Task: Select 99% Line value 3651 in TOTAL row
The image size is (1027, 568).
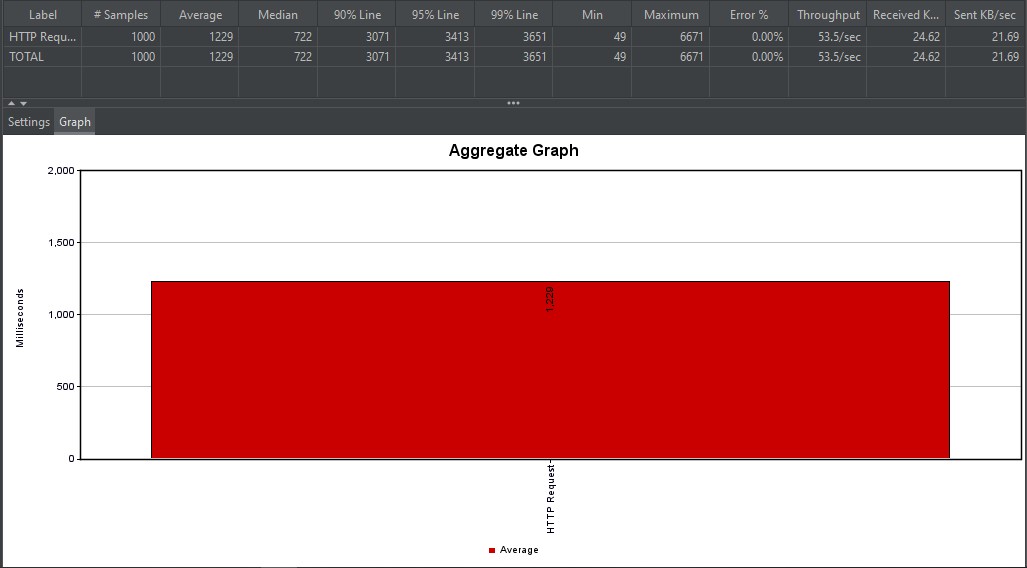Action: [x=514, y=57]
